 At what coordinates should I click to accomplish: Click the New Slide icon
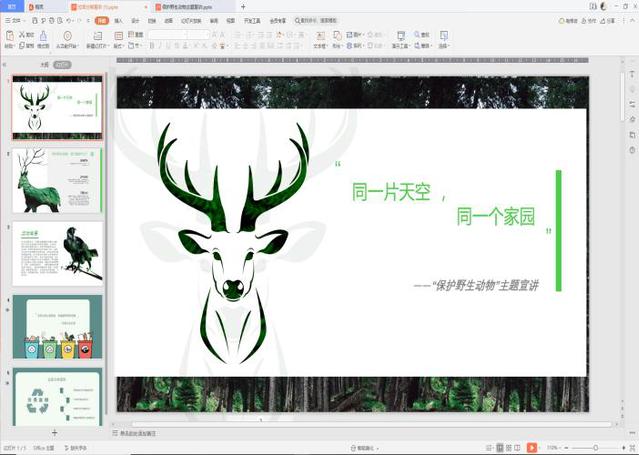click(x=99, y=36)
